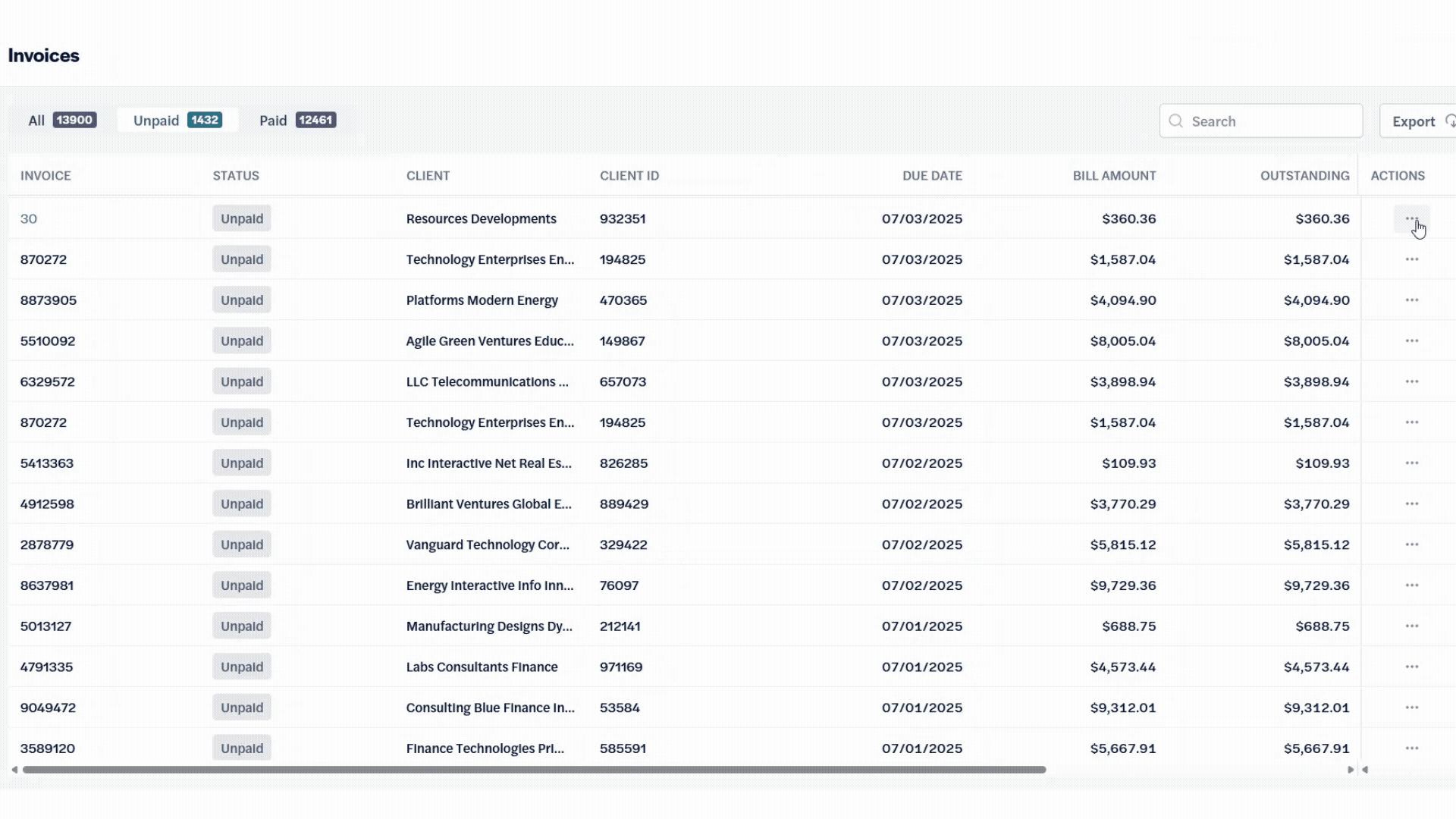Open actions menu for invoice 8637981
1456x819 pixels.
click(1411, 585)
